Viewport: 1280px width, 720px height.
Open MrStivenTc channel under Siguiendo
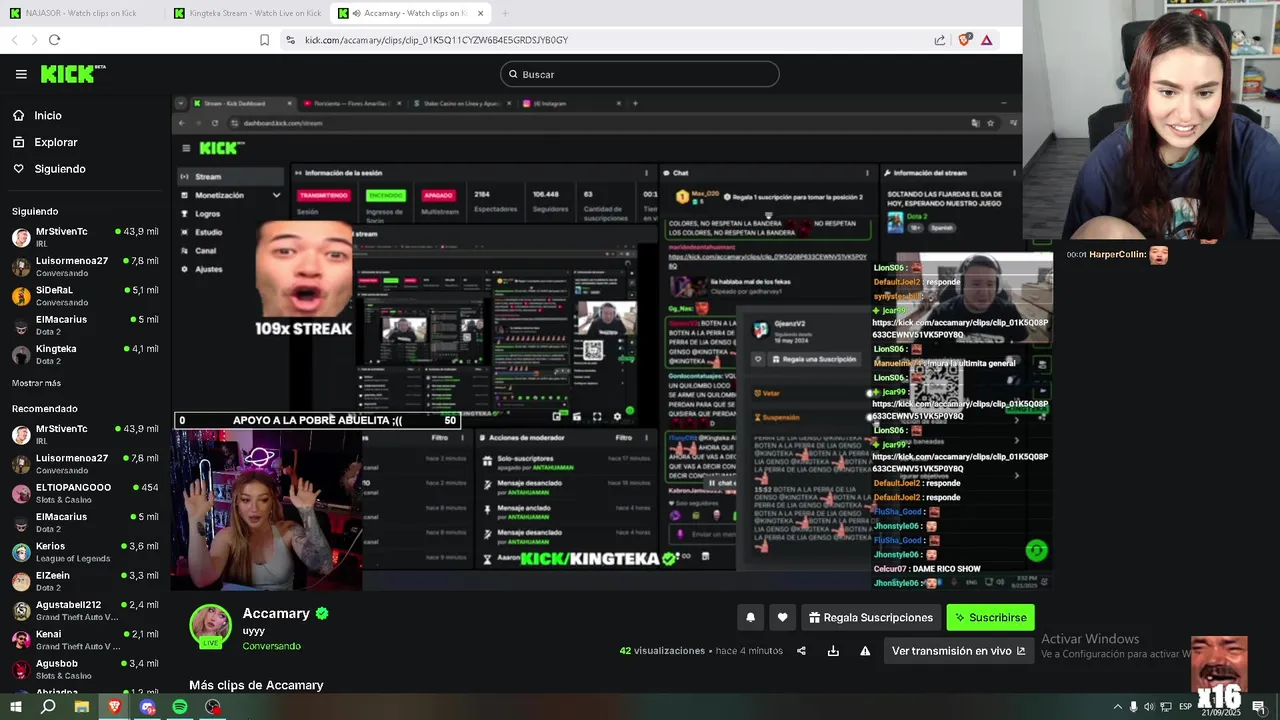[85, 237]
